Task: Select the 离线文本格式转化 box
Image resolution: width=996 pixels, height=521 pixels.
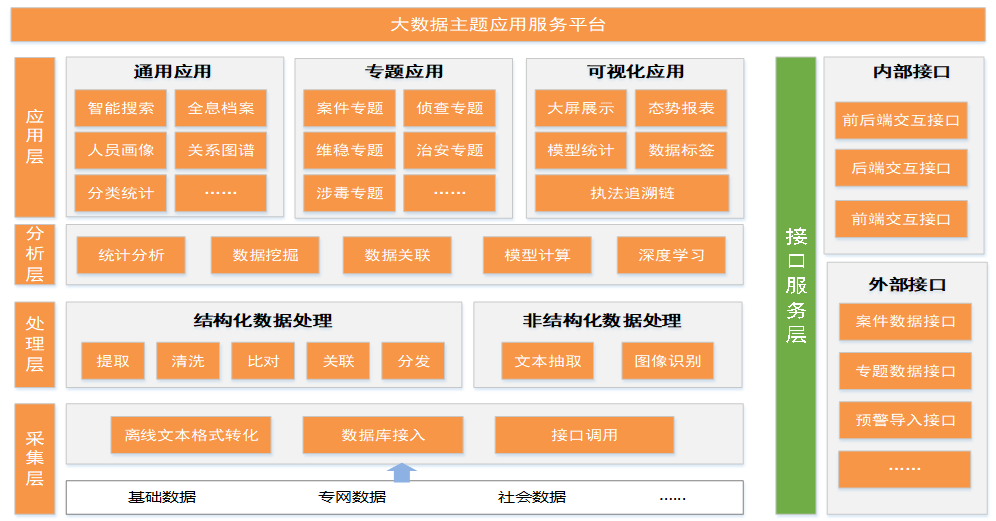Action: click(x=192, y=435)
